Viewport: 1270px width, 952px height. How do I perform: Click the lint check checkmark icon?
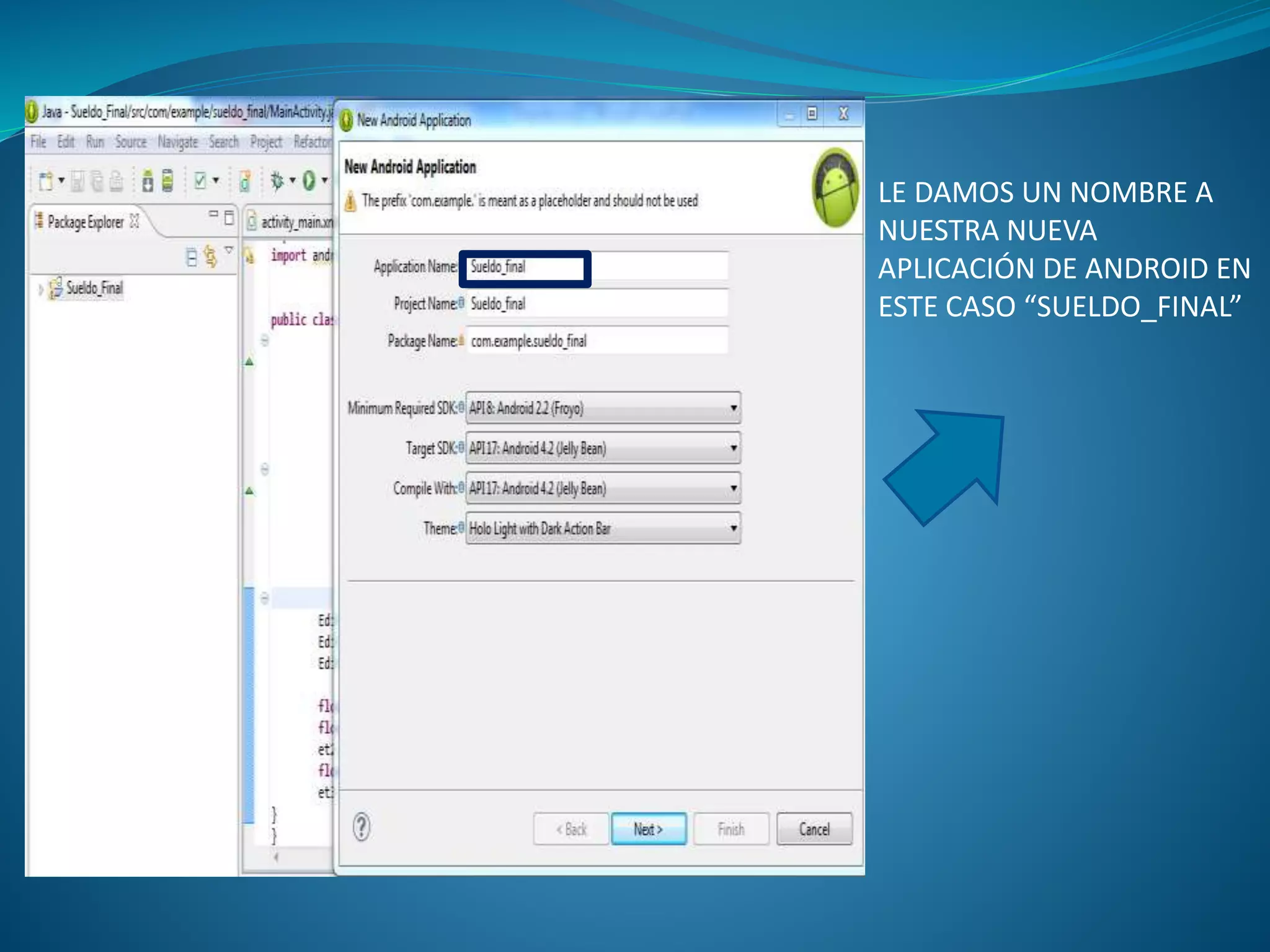[x=200, y=181]
